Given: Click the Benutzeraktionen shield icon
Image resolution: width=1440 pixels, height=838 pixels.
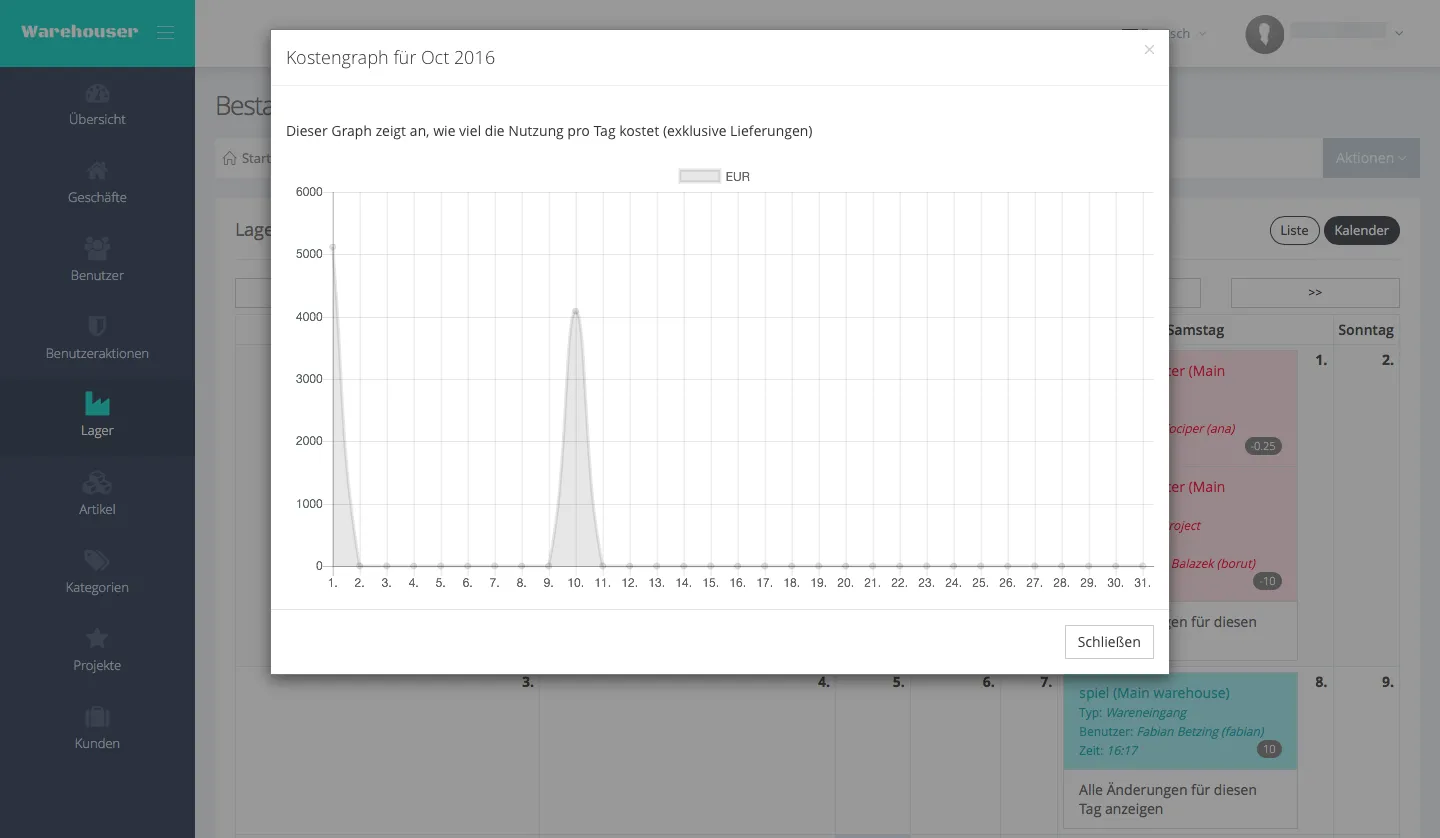Looking at the screenshot, I should point(97,326).
